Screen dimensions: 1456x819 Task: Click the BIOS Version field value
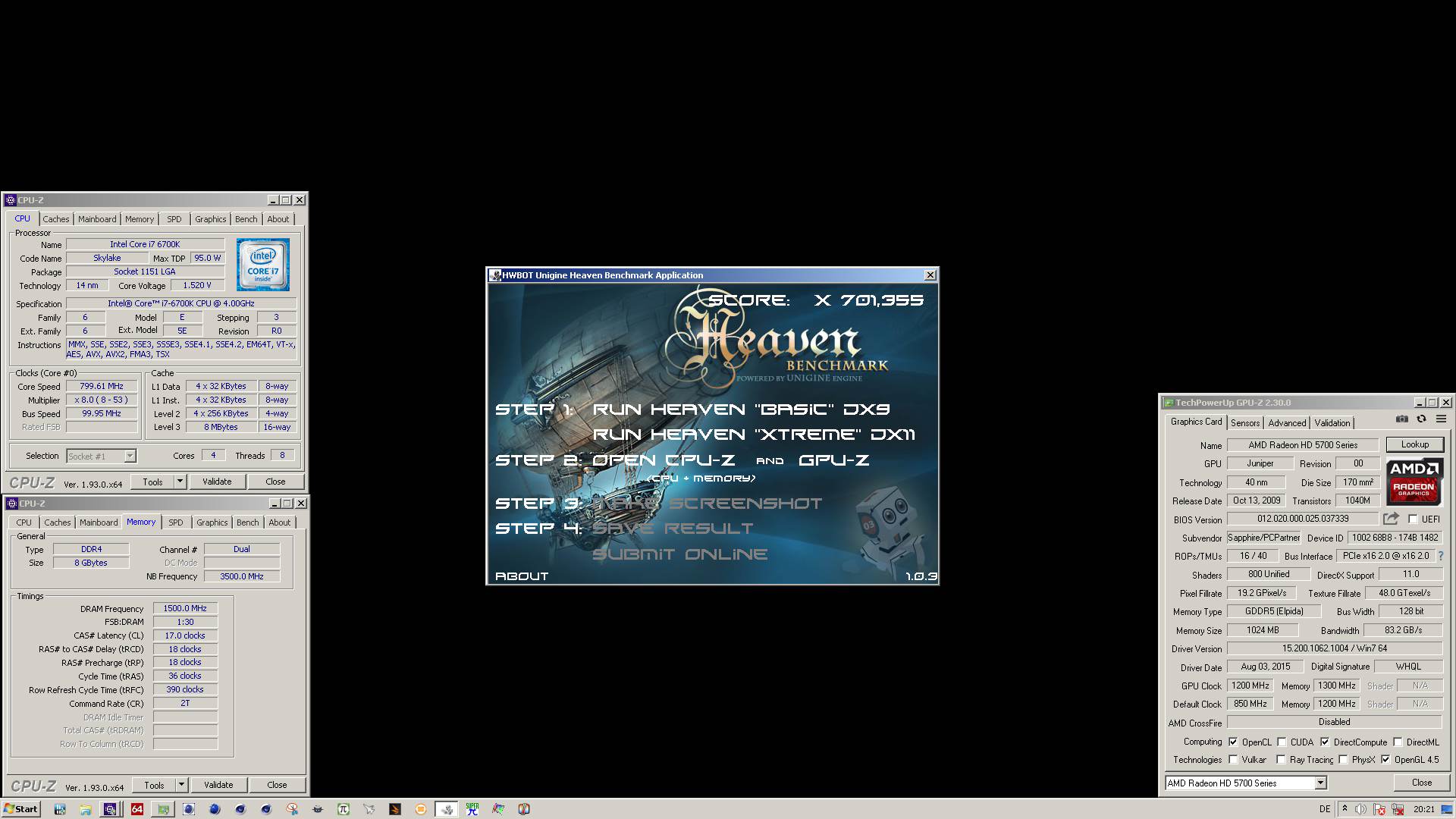[x=1303, y=519]
